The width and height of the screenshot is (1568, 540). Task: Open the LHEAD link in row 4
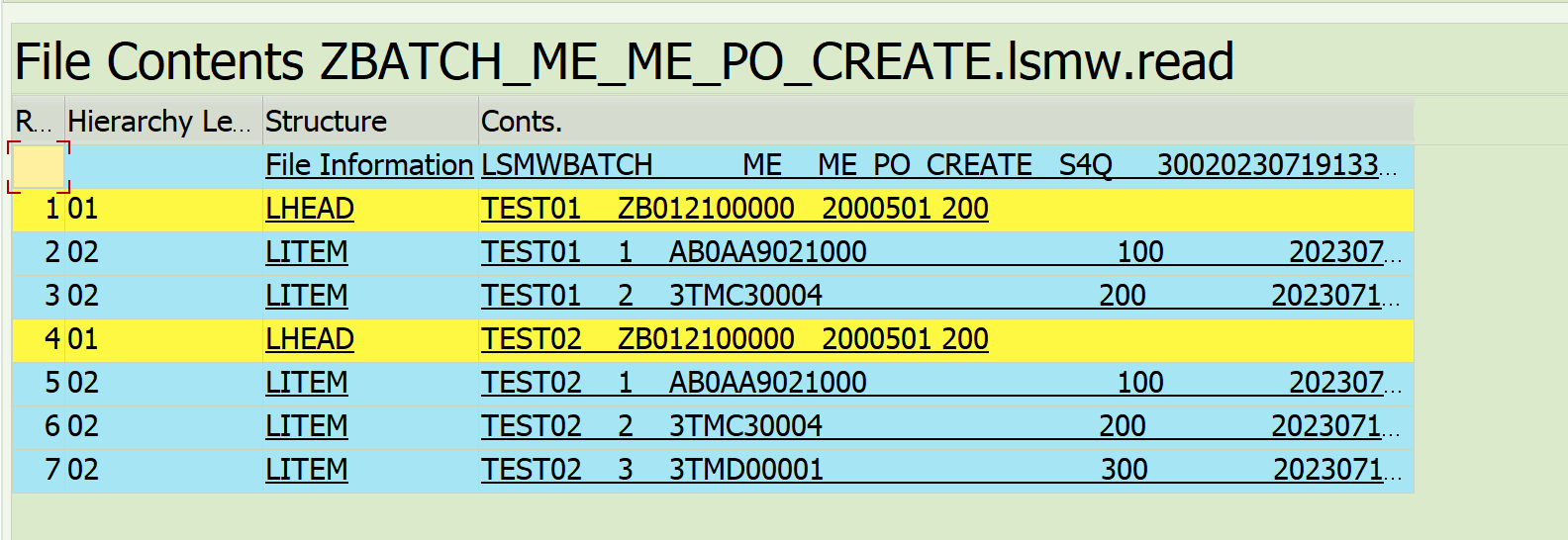point(310,339)
